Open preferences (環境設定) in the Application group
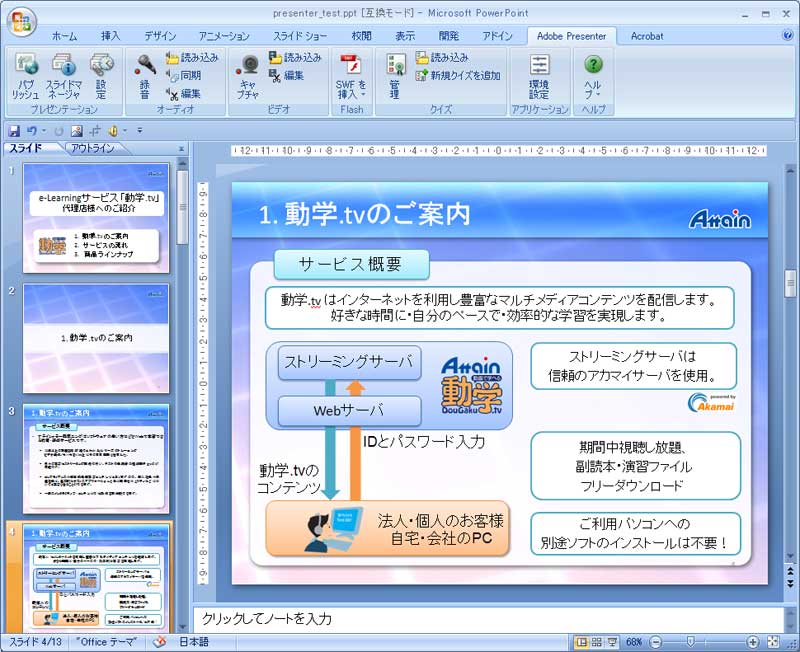Viewport: 800px width, 652px height. click(539, 76)
